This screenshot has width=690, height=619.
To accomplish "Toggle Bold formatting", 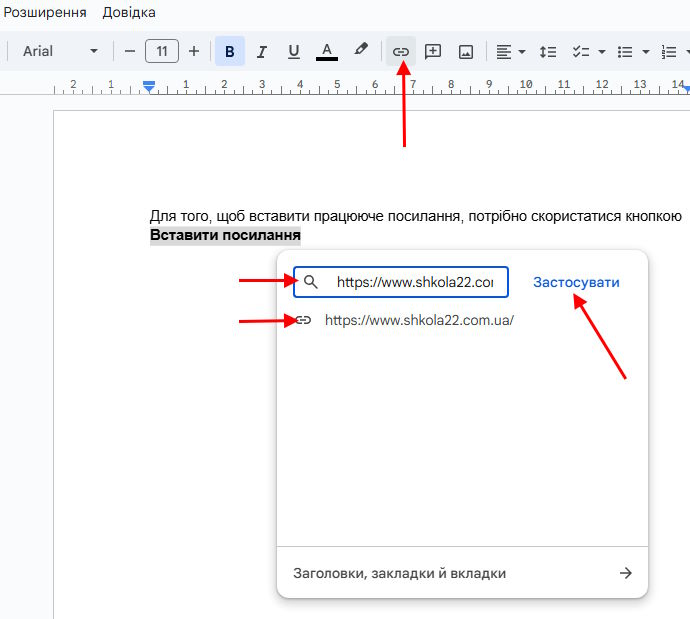I will pyautogui.click(x=230, y=51).
